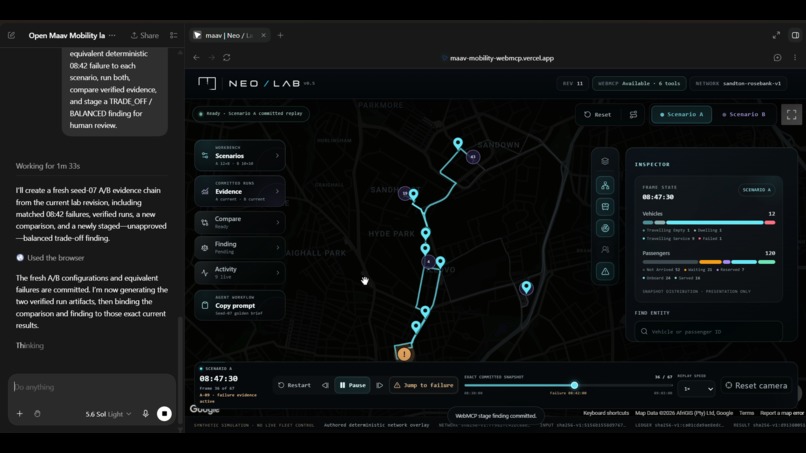806x453 pixels.
Task: Enter fullscreen map view
Action: [792, 115]
